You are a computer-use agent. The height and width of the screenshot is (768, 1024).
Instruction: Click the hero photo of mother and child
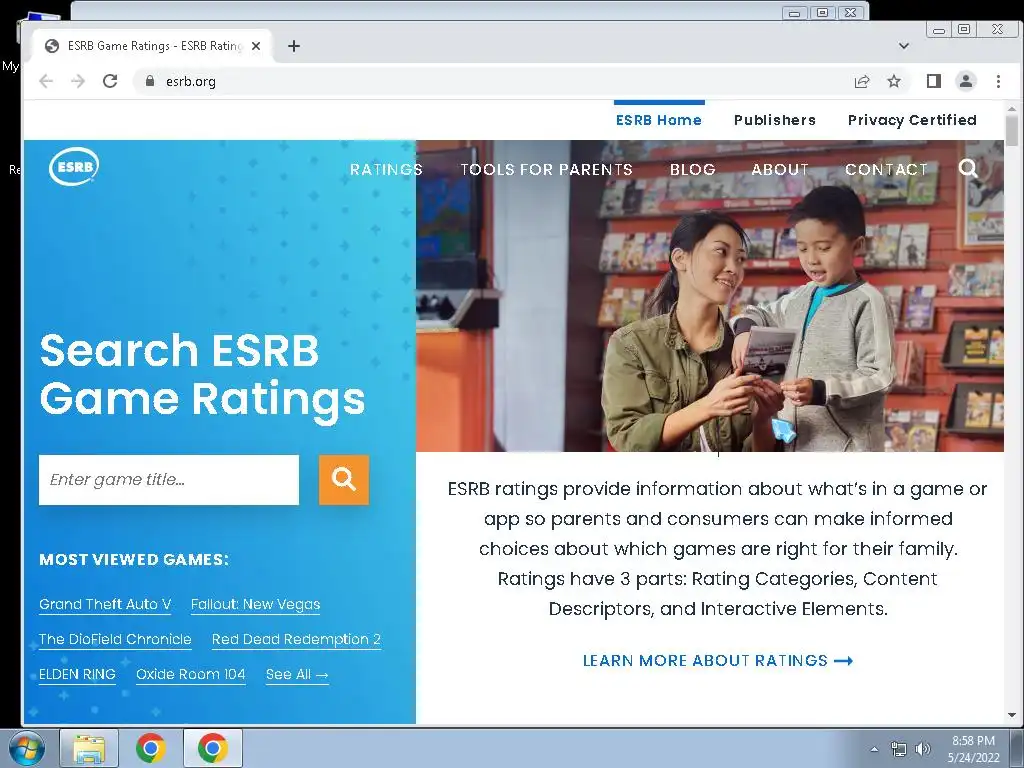[x=710, y=296]
